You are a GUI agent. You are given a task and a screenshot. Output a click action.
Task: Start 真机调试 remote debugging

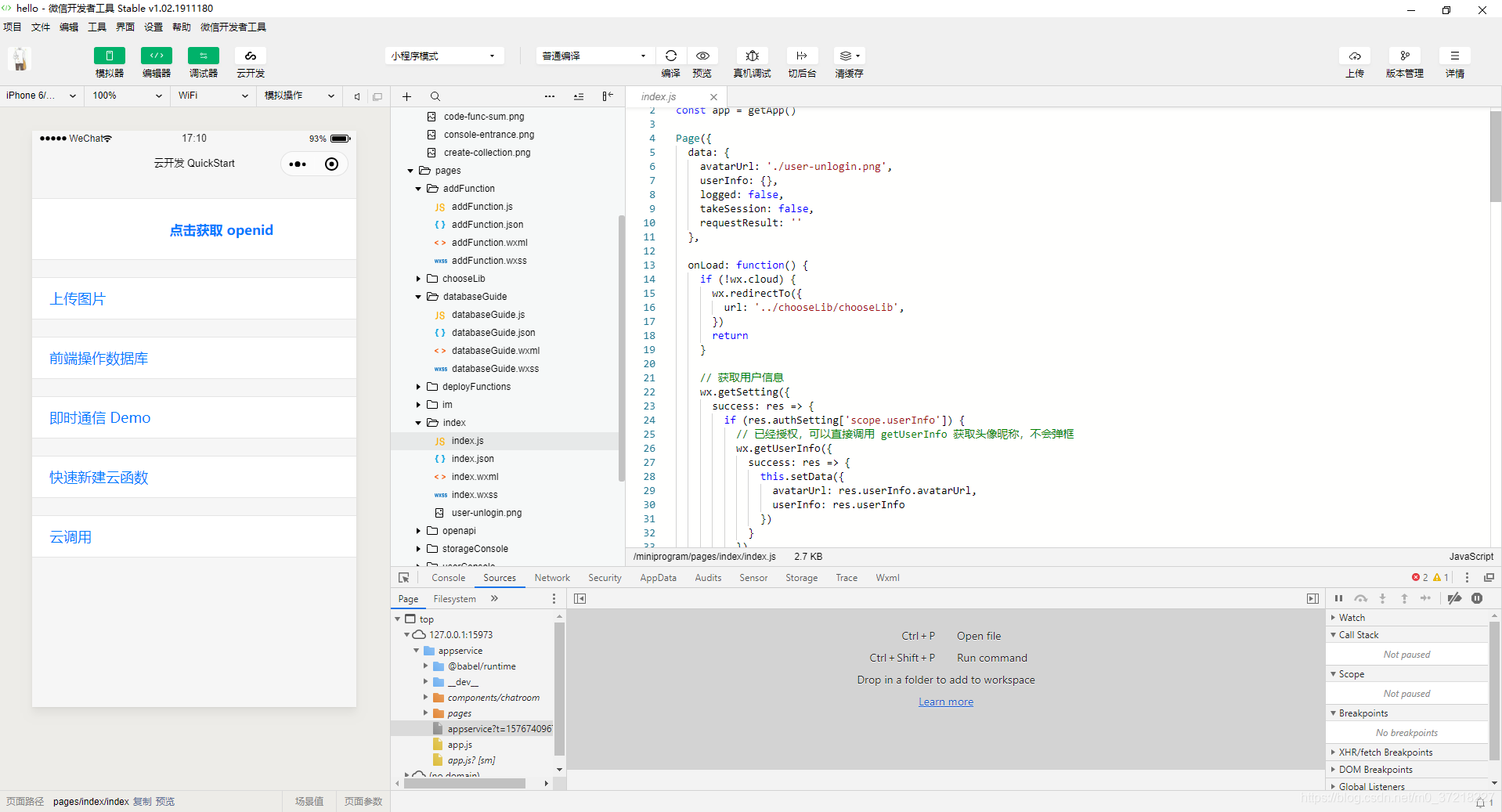tap(752, 56)
